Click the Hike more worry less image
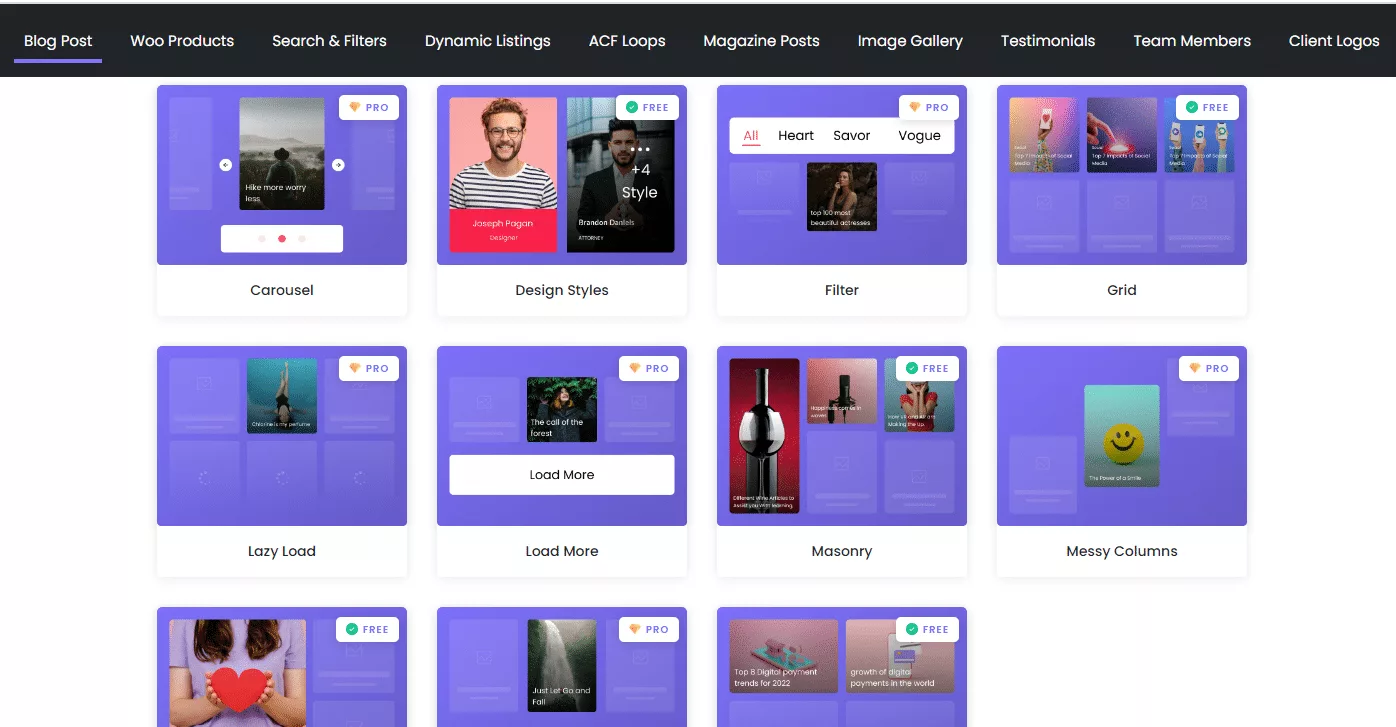The height and width of the screenshot is (727, 1396). point(282,153)
